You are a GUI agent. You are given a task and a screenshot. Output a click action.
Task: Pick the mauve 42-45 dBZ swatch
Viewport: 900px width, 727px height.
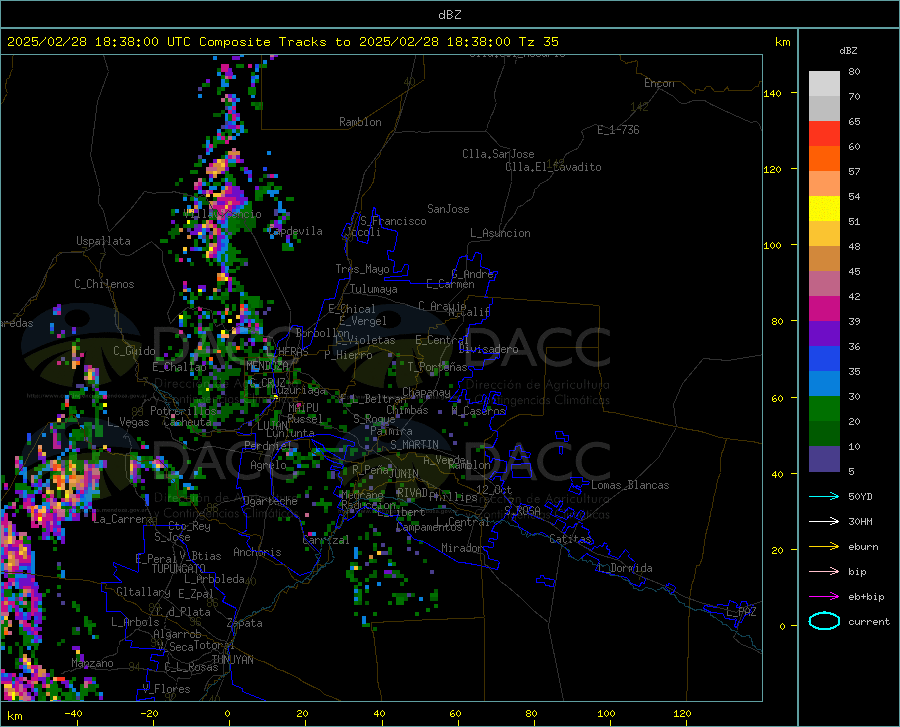point(824,284)
